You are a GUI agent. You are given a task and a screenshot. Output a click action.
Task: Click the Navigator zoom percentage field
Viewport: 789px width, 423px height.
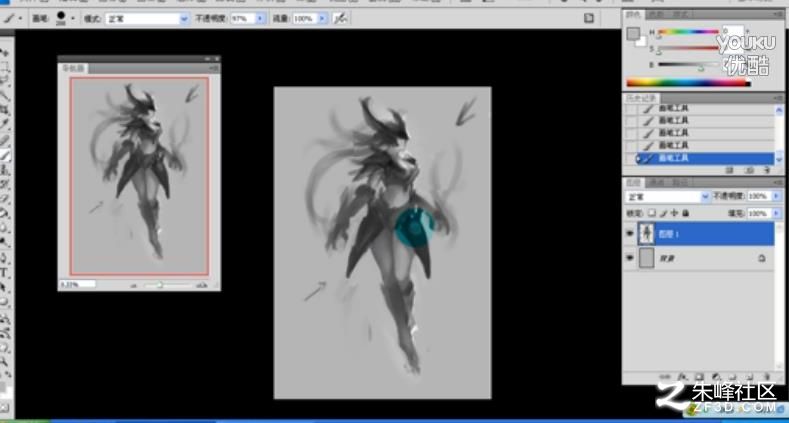pos(77,284)
